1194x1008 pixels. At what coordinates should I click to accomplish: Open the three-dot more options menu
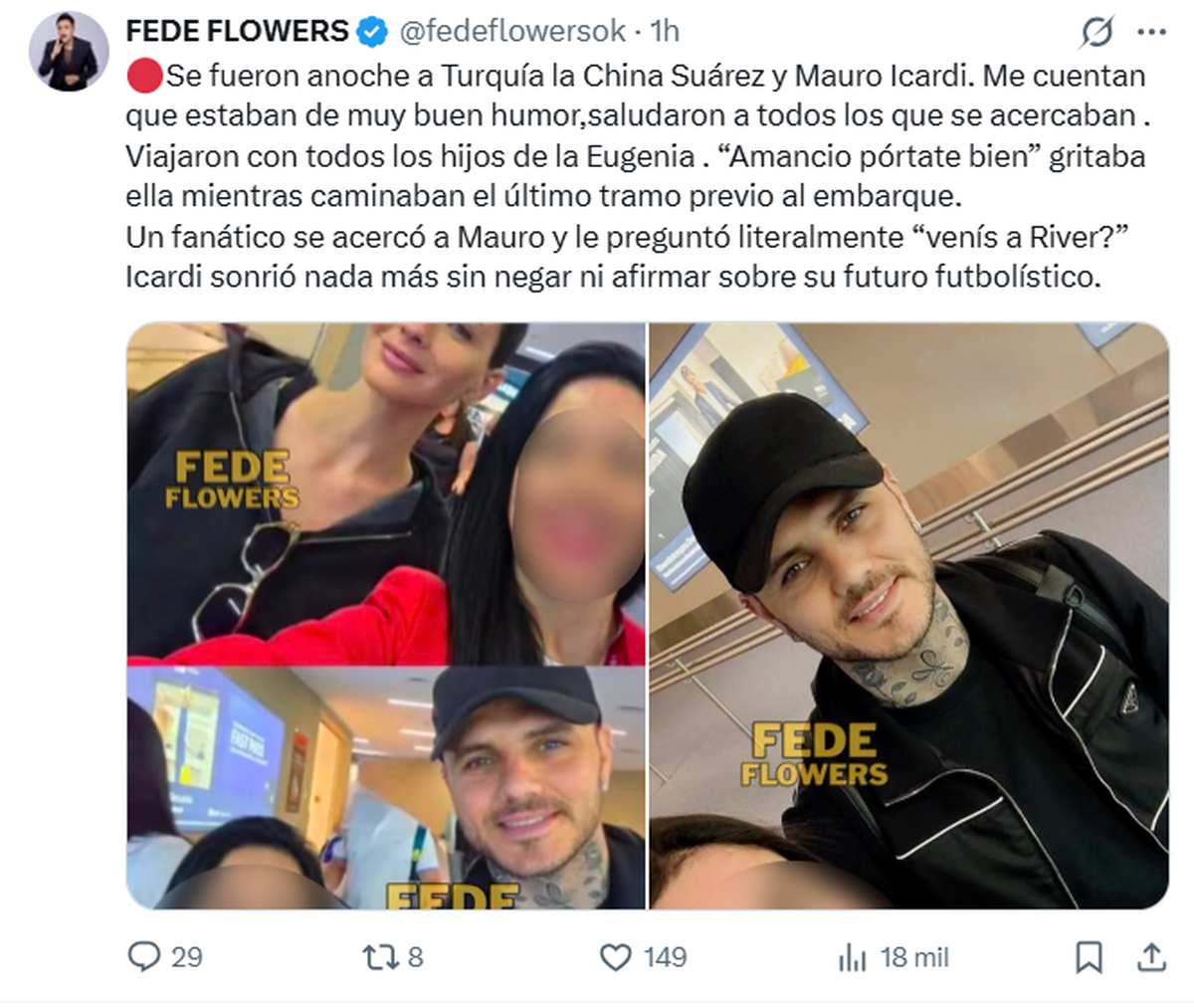coord(1151,33)
